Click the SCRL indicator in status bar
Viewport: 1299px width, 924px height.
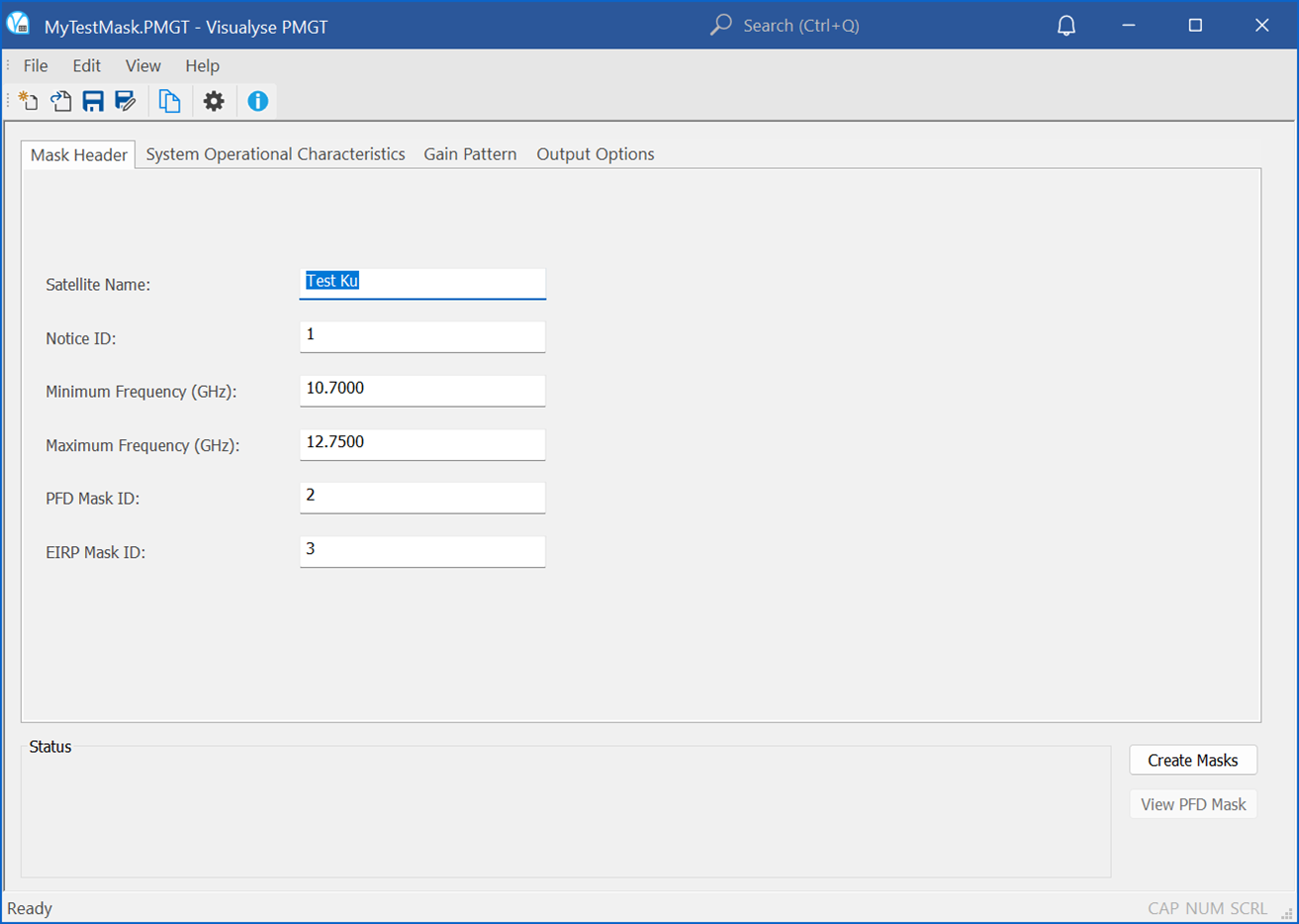pos(1249,908)
